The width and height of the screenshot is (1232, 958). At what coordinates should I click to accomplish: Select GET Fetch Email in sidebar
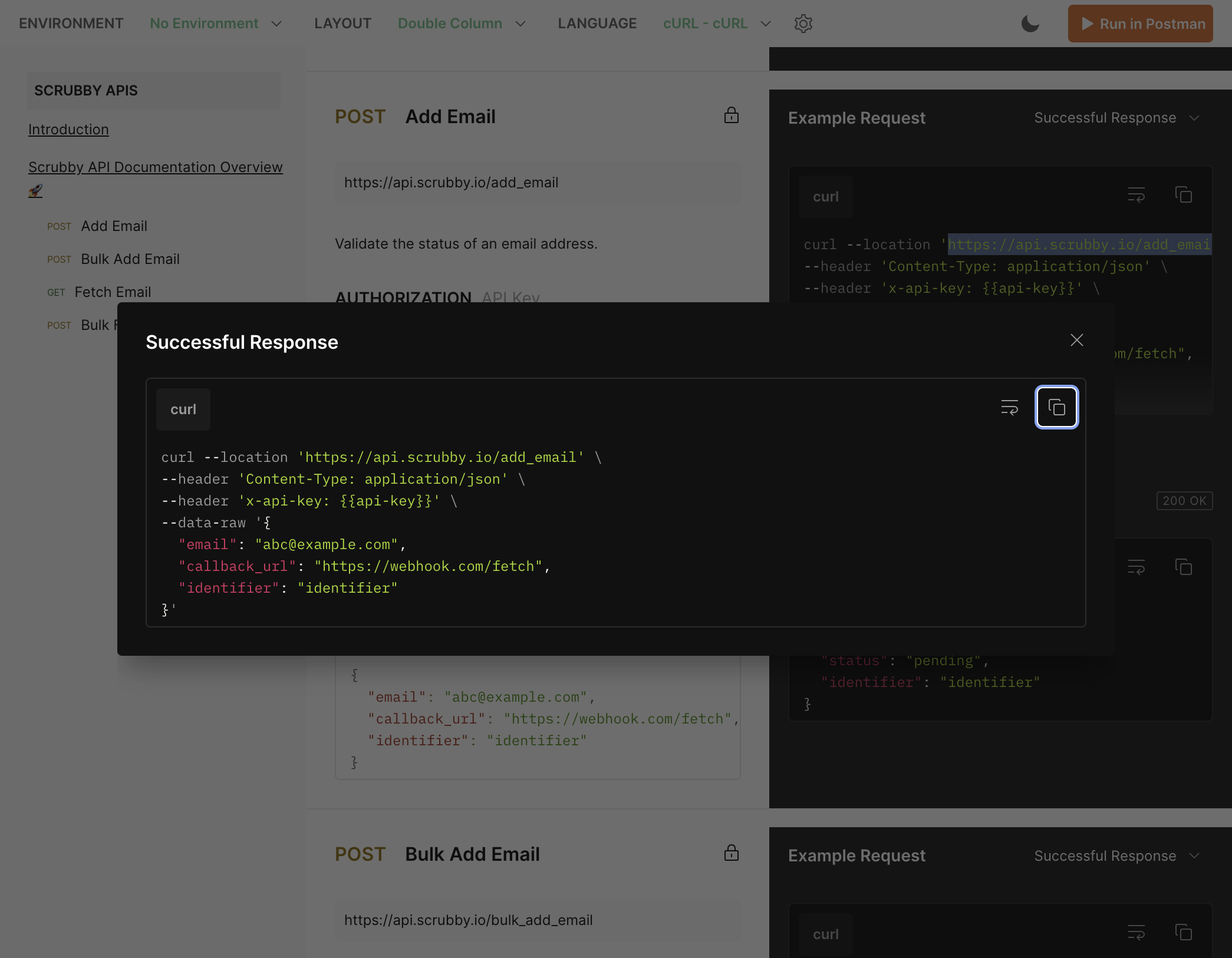click(99, 292)
